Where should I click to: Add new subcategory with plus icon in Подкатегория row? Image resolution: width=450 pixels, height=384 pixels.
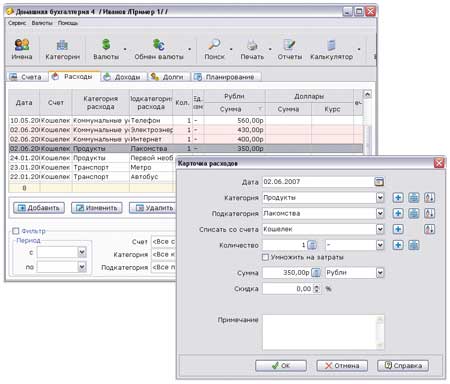(398, 213)
